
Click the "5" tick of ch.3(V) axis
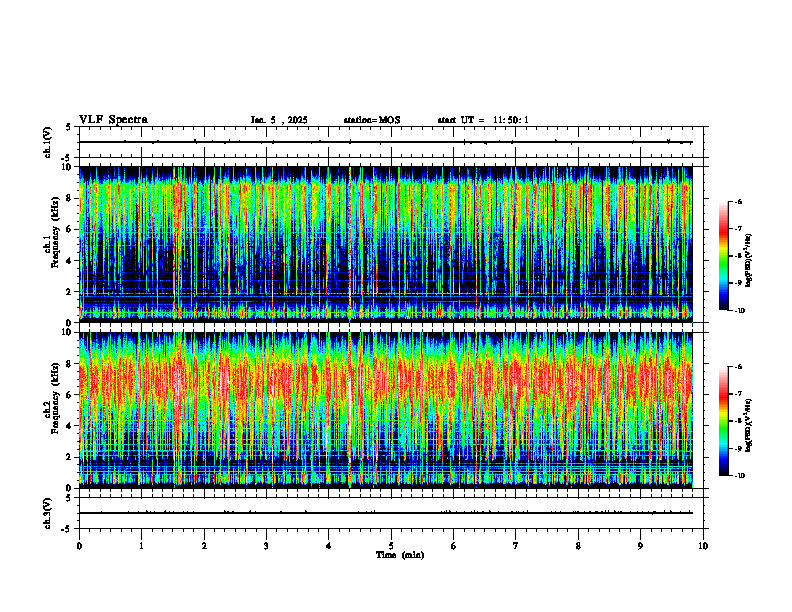coord(69,498)
